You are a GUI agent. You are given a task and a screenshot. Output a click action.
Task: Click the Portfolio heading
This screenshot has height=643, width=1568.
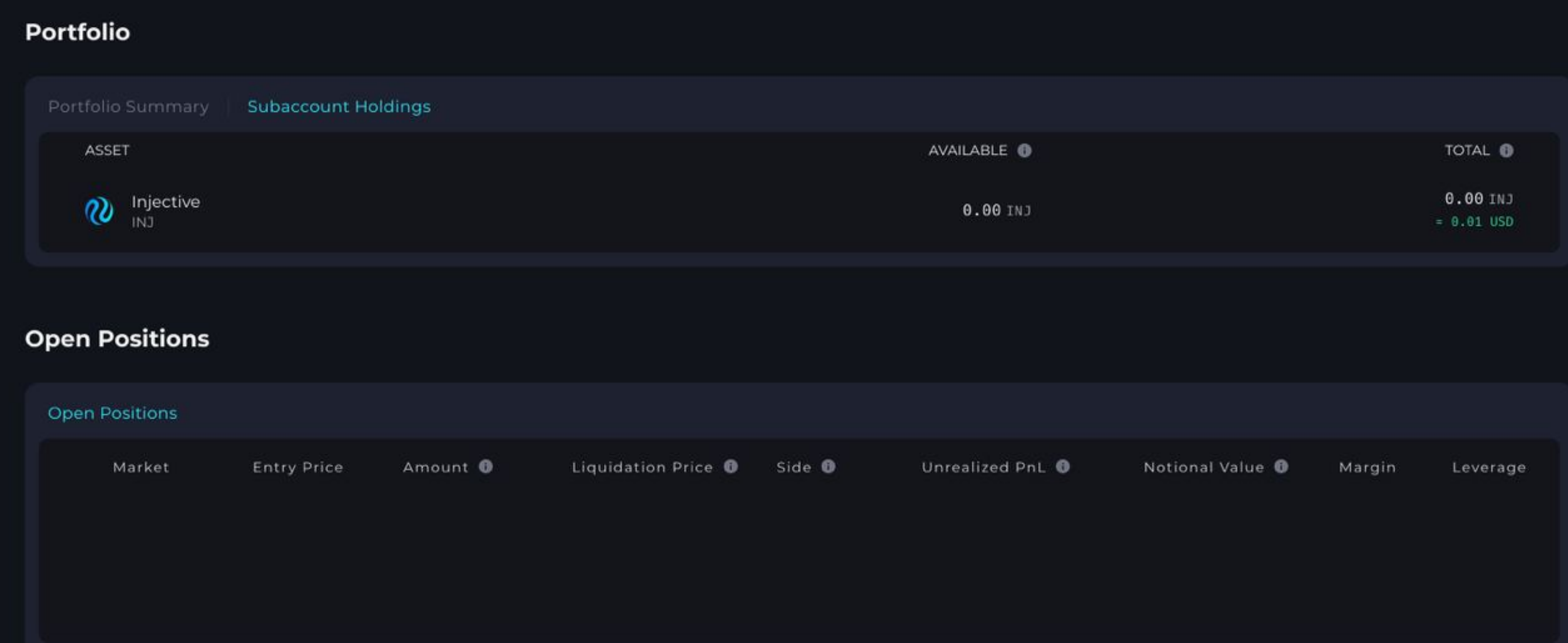click(x=78, y=32)
